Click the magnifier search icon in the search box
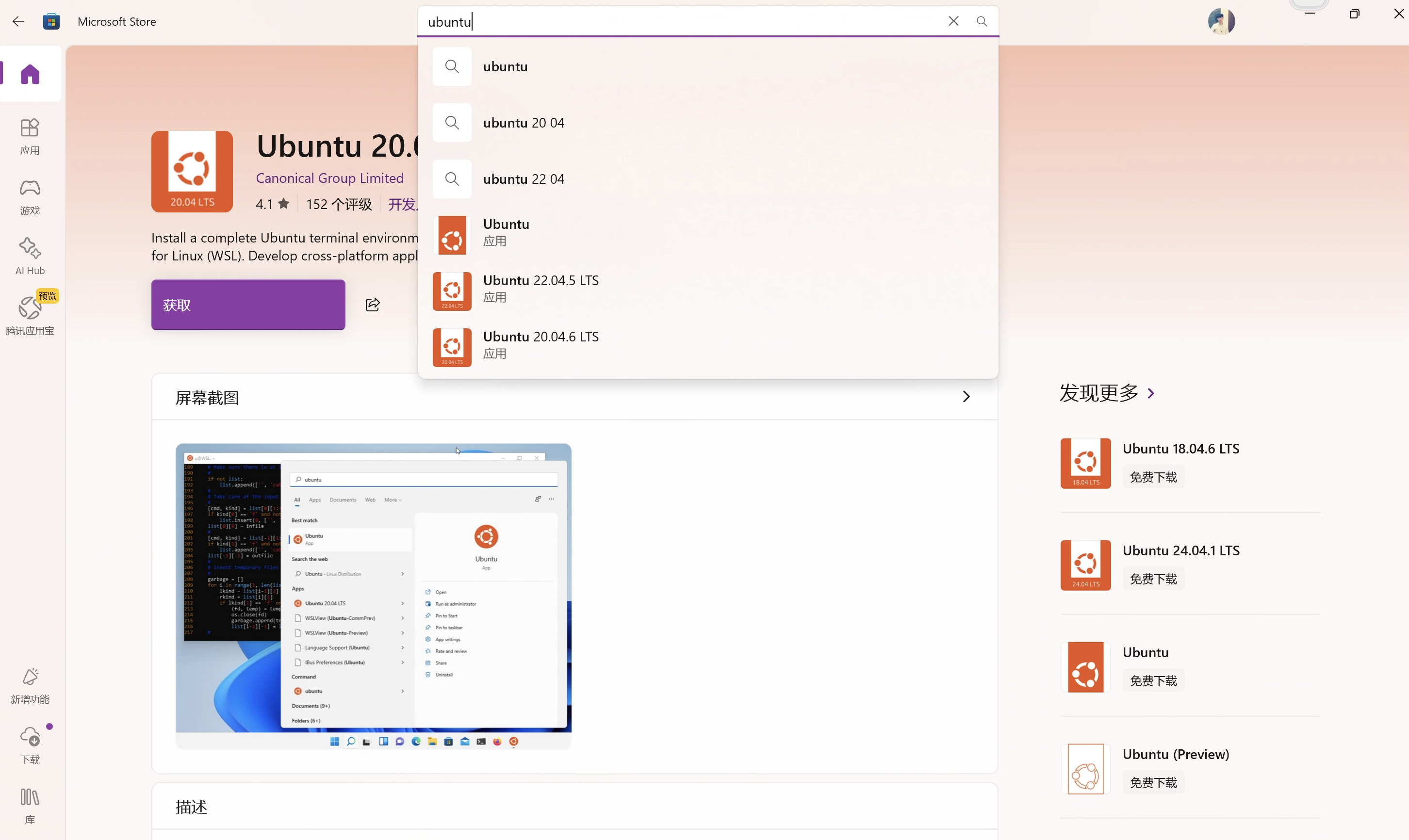1409x840 pixels. click(x=982, y=21)
